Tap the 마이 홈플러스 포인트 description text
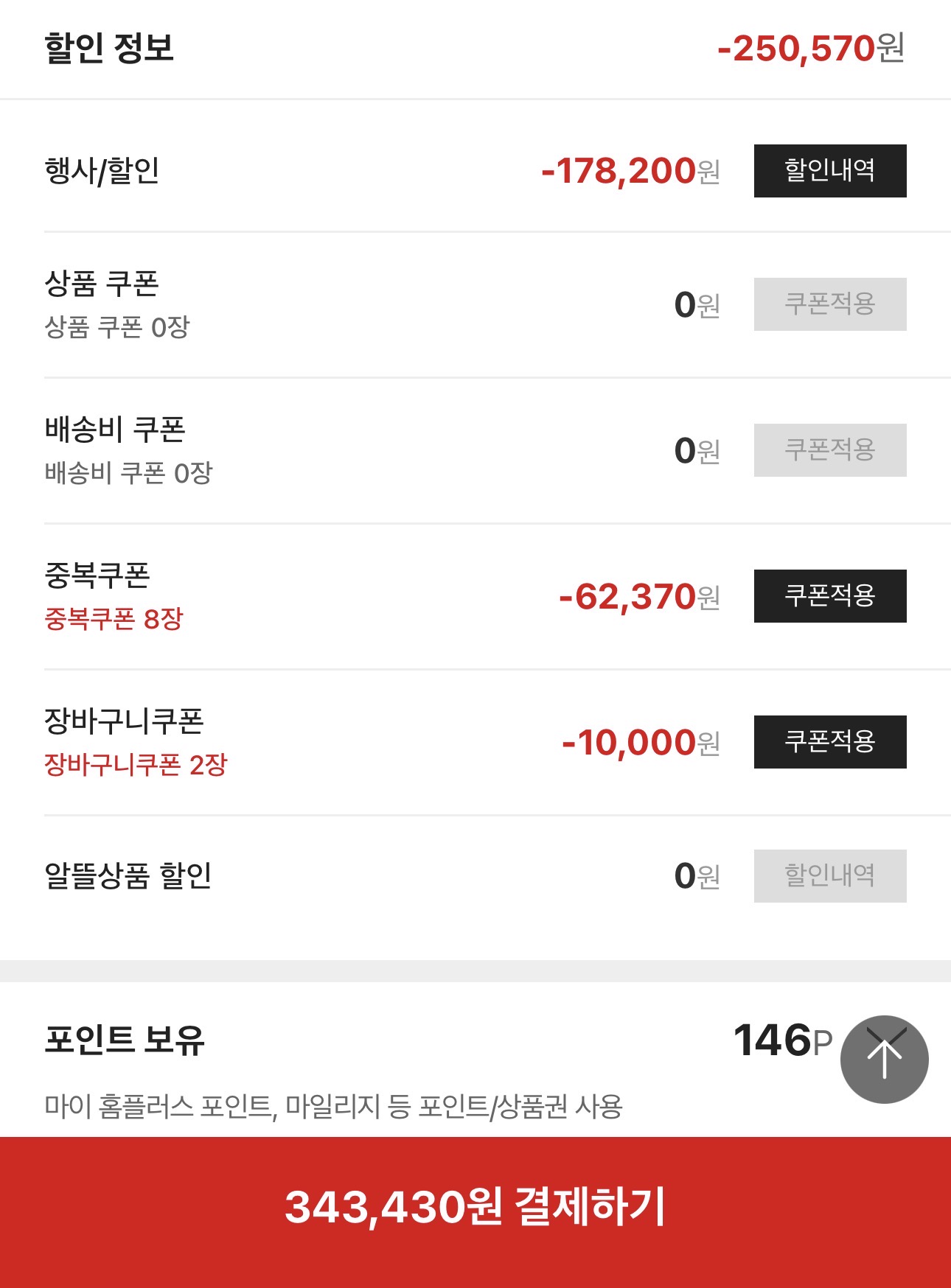Image resolution: width=951 pixels, height=1288 pixels. pos(333,1107)
